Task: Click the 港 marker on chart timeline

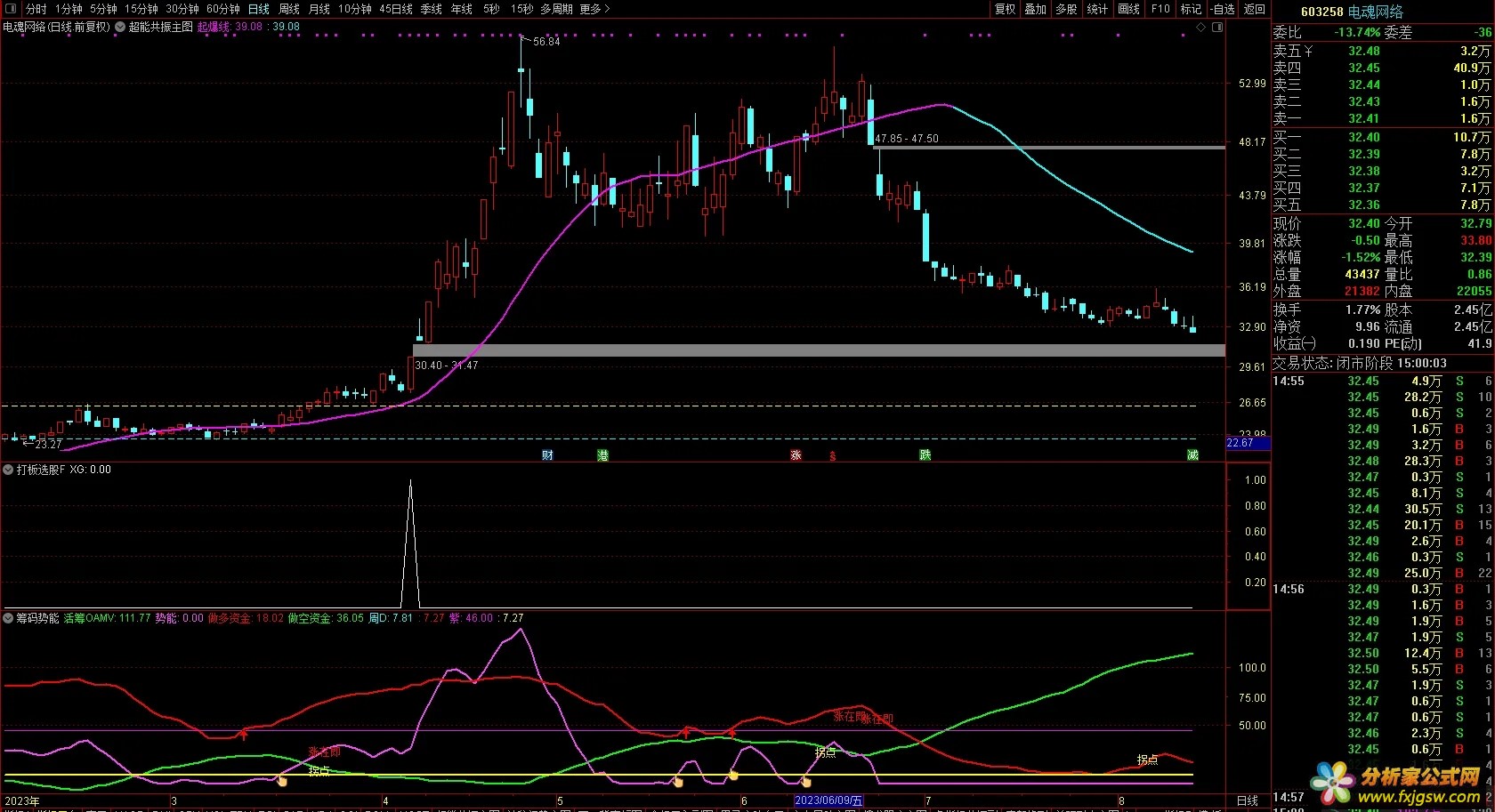Action: point(603,455)
